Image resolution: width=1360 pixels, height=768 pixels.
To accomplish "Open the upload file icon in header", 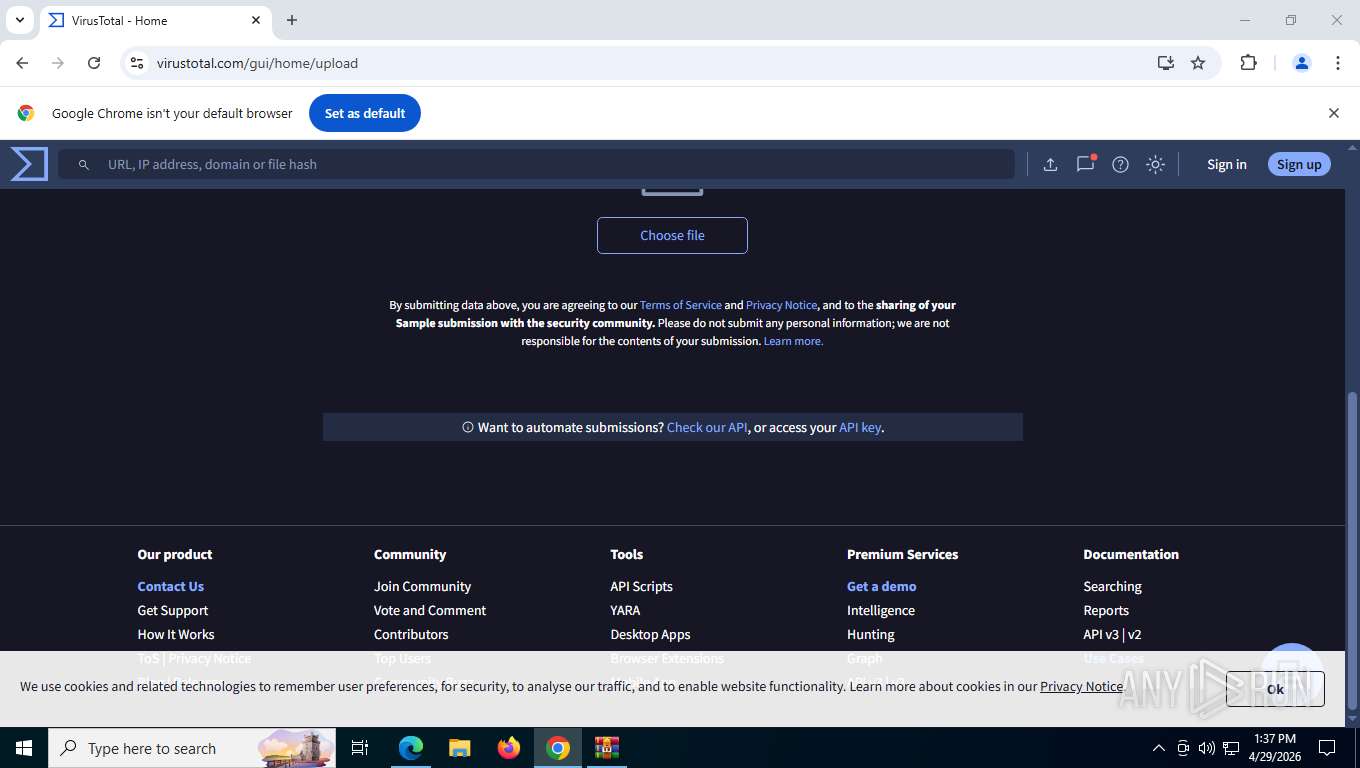I will point(1050,164).
